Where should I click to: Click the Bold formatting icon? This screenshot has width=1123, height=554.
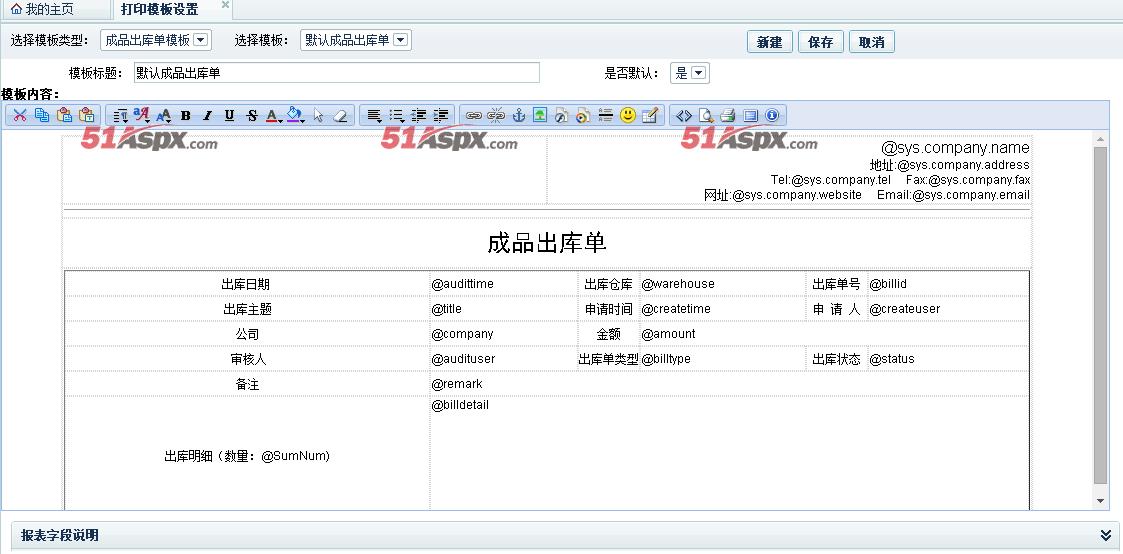(x=185, y=115)
